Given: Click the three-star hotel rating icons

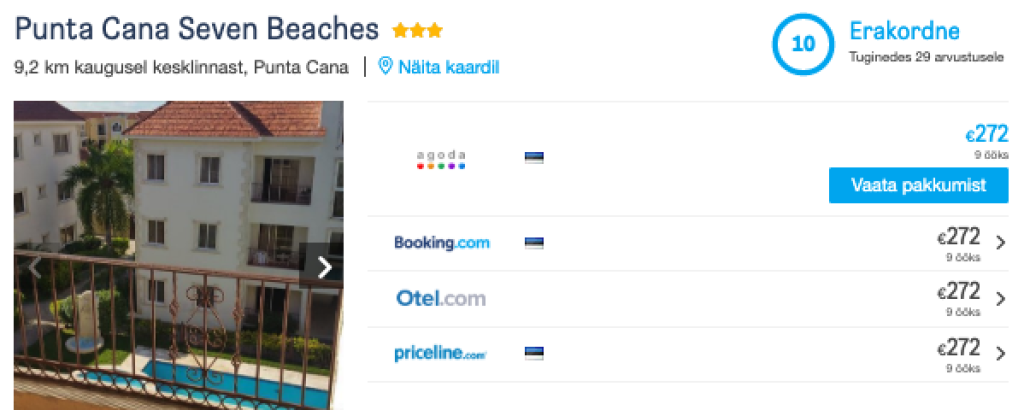Looking at the screenshot, I should [417, 31].
